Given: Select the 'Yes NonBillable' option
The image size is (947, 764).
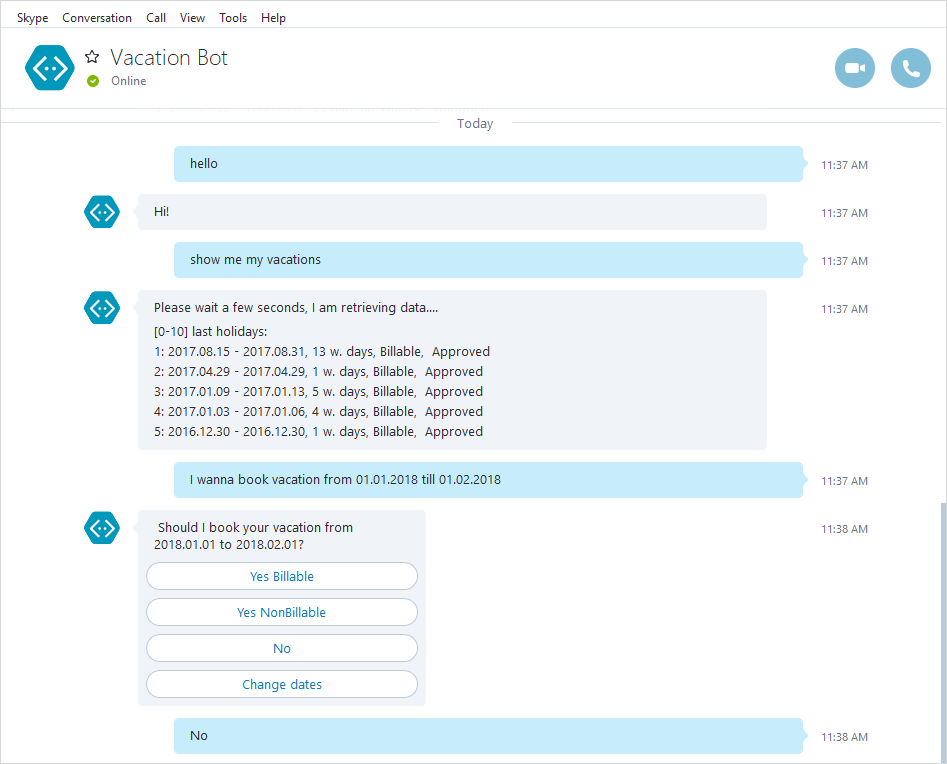Looking at the screenshot, I should [x=281, y=612].
